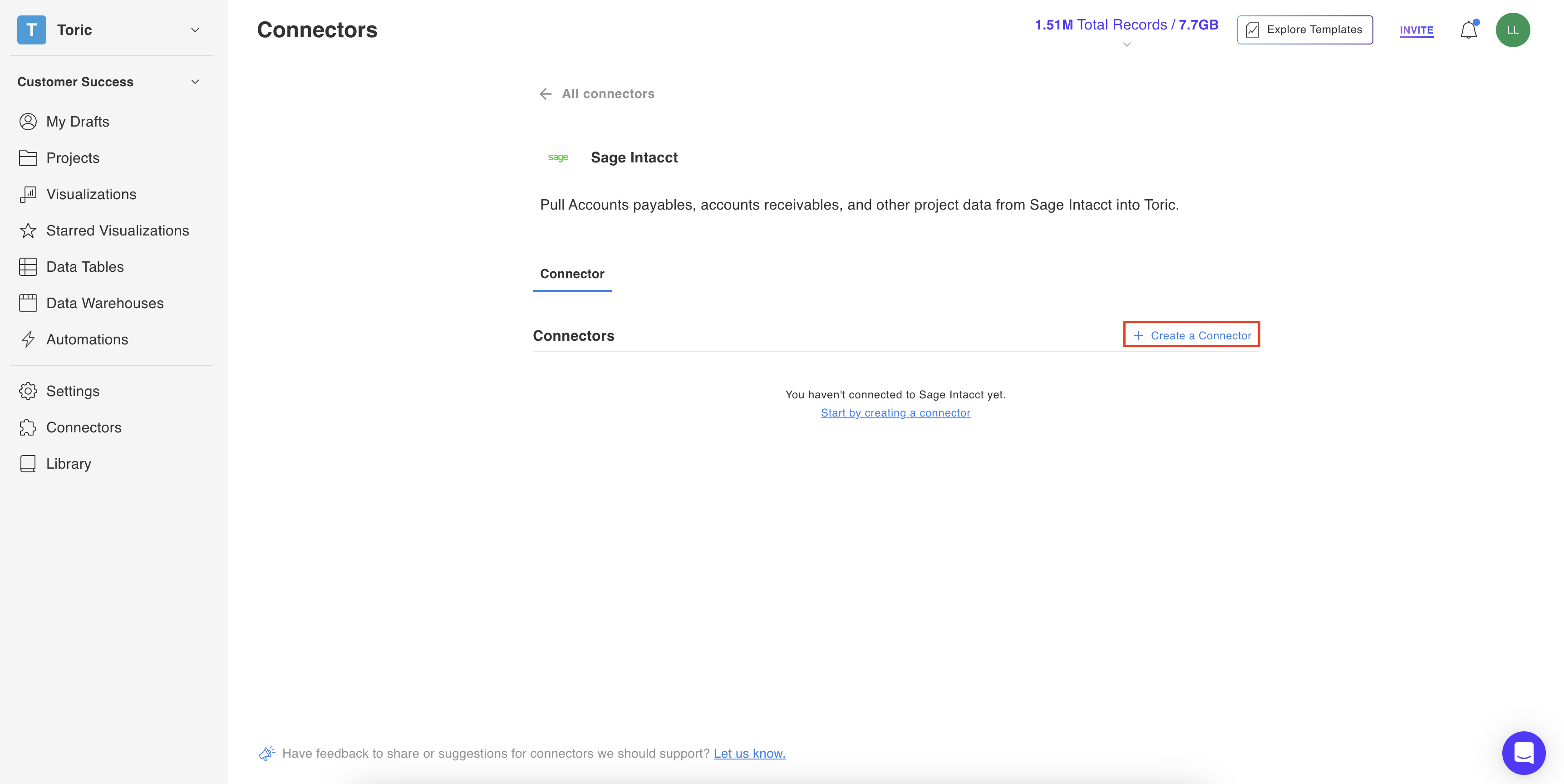
Task: Open Library sidebar label
Action: tap(69, 464)
